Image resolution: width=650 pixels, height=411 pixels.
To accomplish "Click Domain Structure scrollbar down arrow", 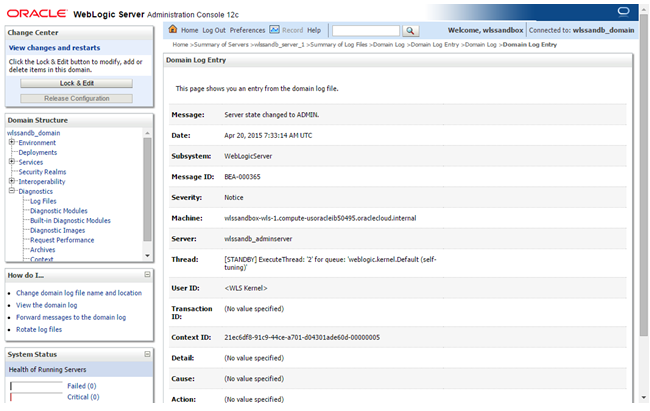I will tap(147, 256).
